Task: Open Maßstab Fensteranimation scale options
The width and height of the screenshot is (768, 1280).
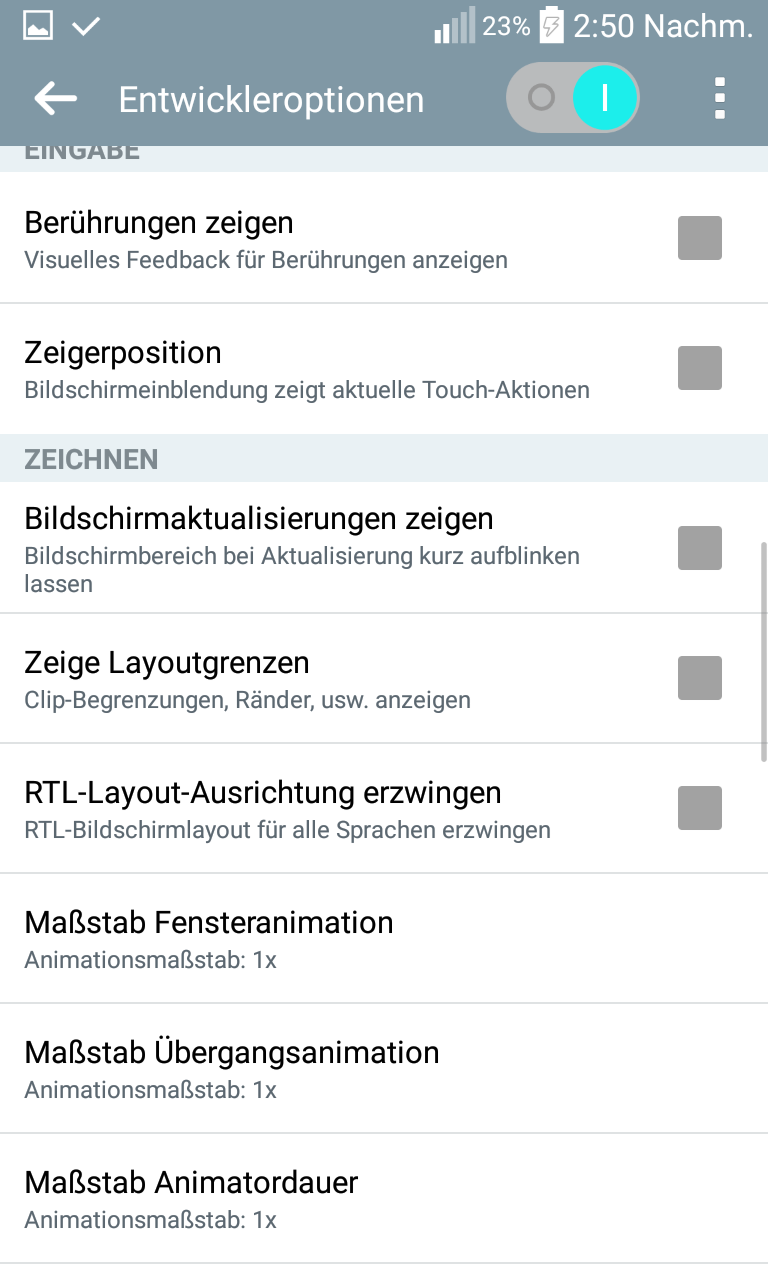Action: click(x=384, y=938)
